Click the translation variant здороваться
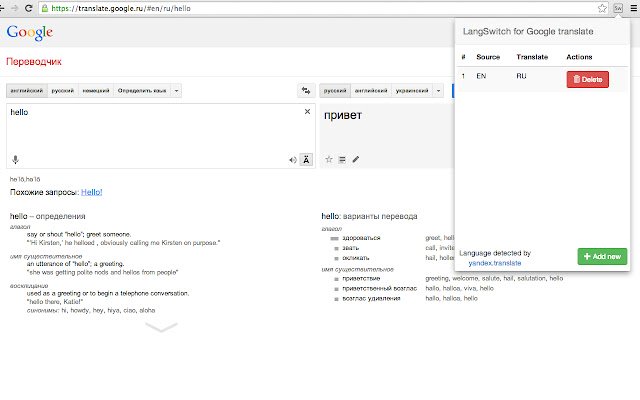The image size is (640, 400). pyautogui.click(x=361, y=238)
